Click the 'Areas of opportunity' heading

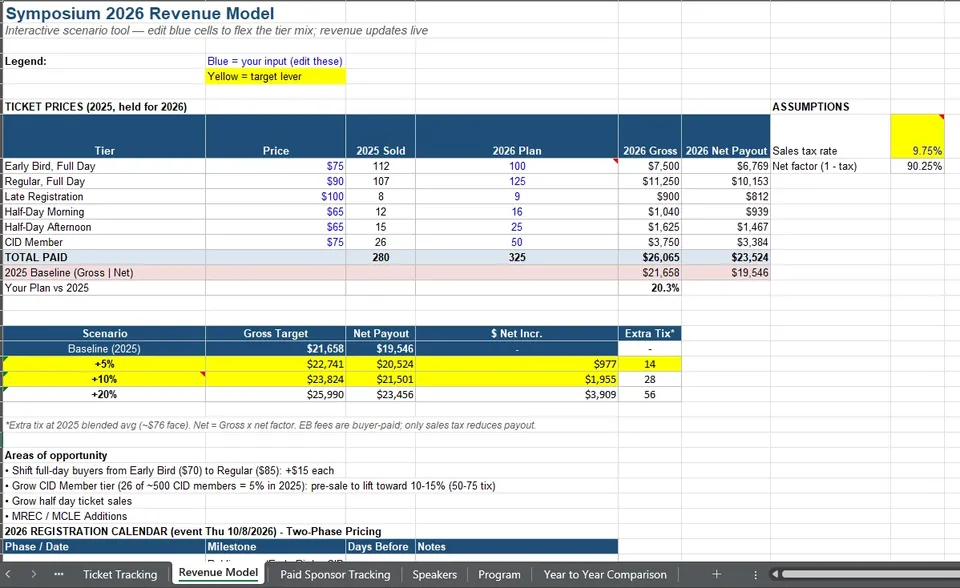pyautogui.click(x=56, y=455)
